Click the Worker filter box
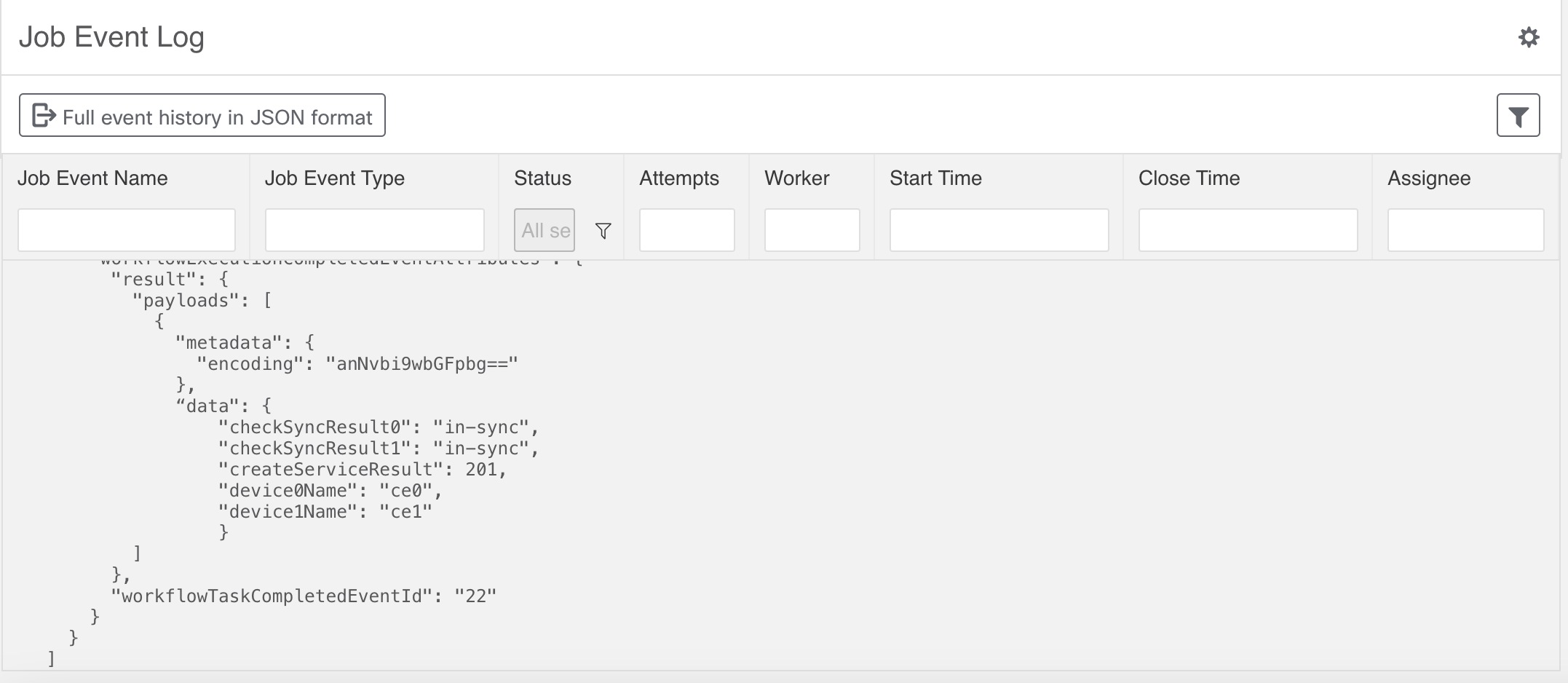Image resolution: width=1568 pixels, height=683 pixels. [812, 229]
